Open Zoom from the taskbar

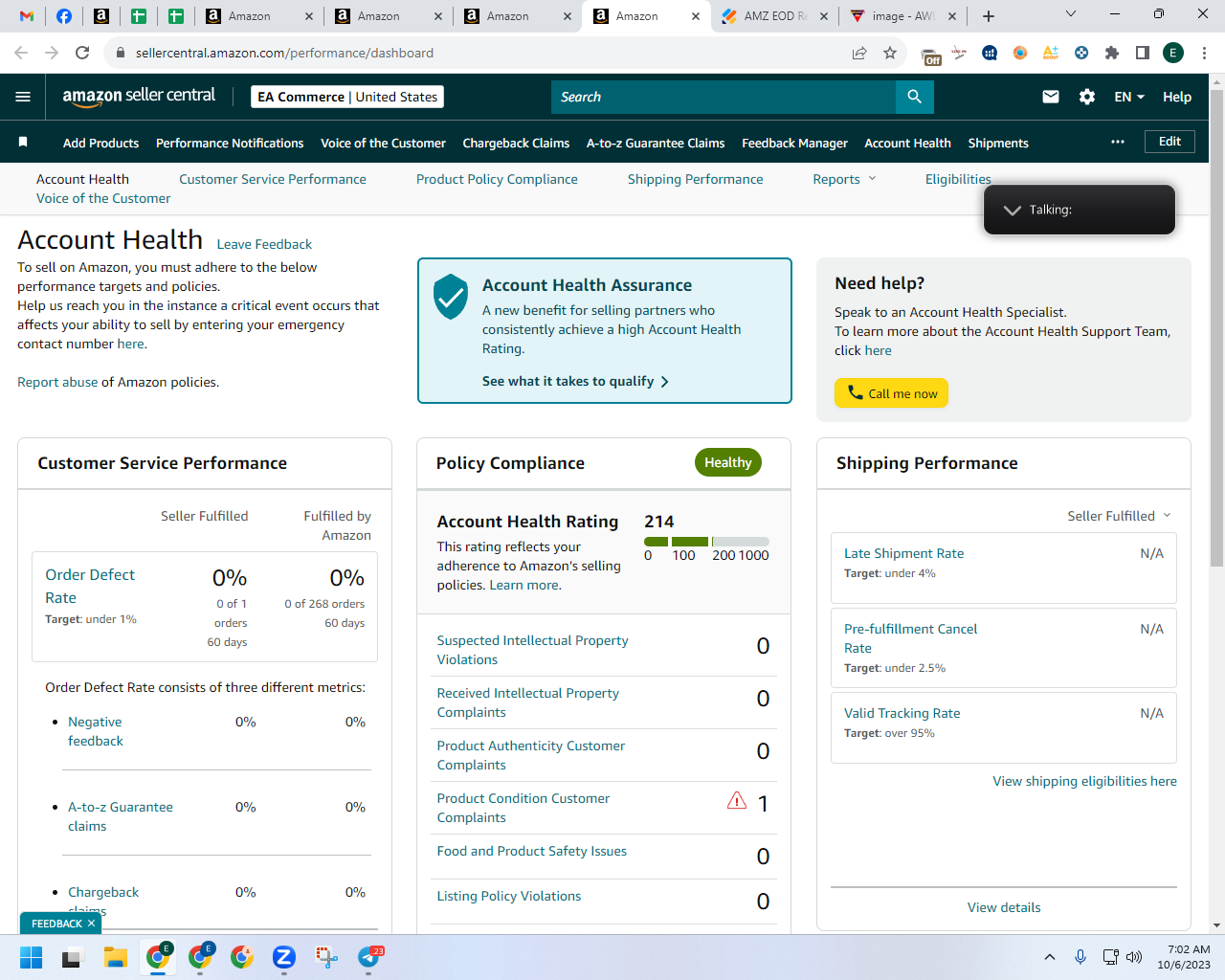283,957
